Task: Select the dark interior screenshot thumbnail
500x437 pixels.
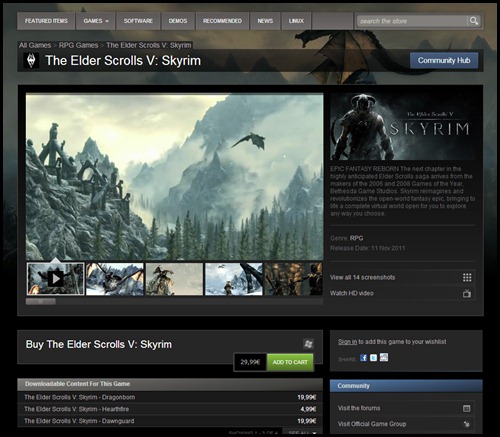Action: coord(293,279)
